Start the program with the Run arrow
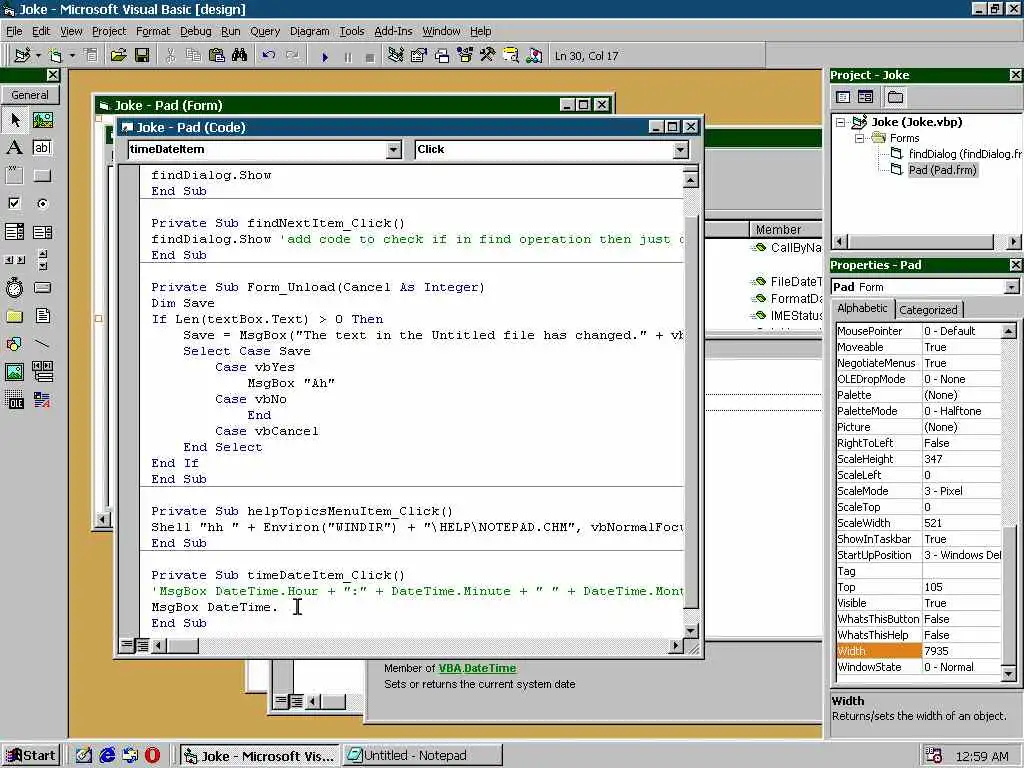The width and height of the screenshot is (1024, 768). point(325,57)
